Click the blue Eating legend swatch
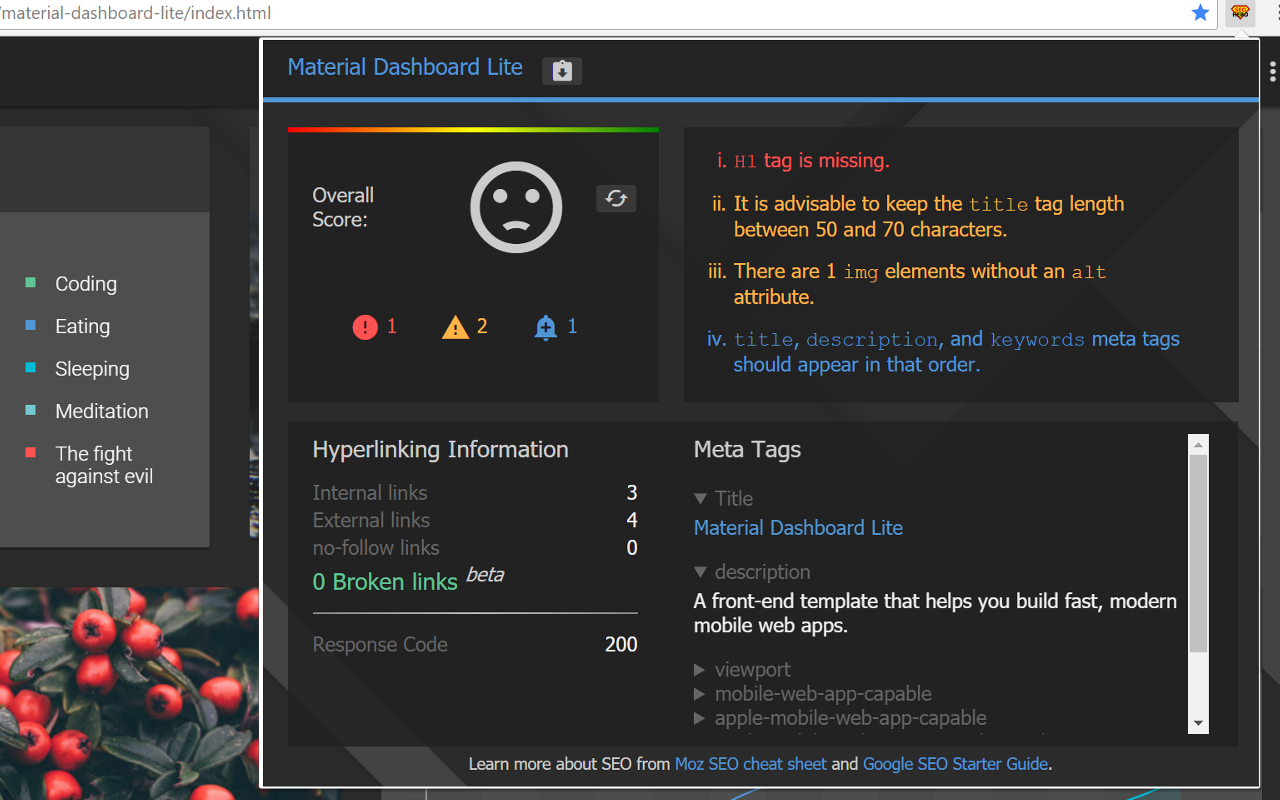 [x=31, y=325]
